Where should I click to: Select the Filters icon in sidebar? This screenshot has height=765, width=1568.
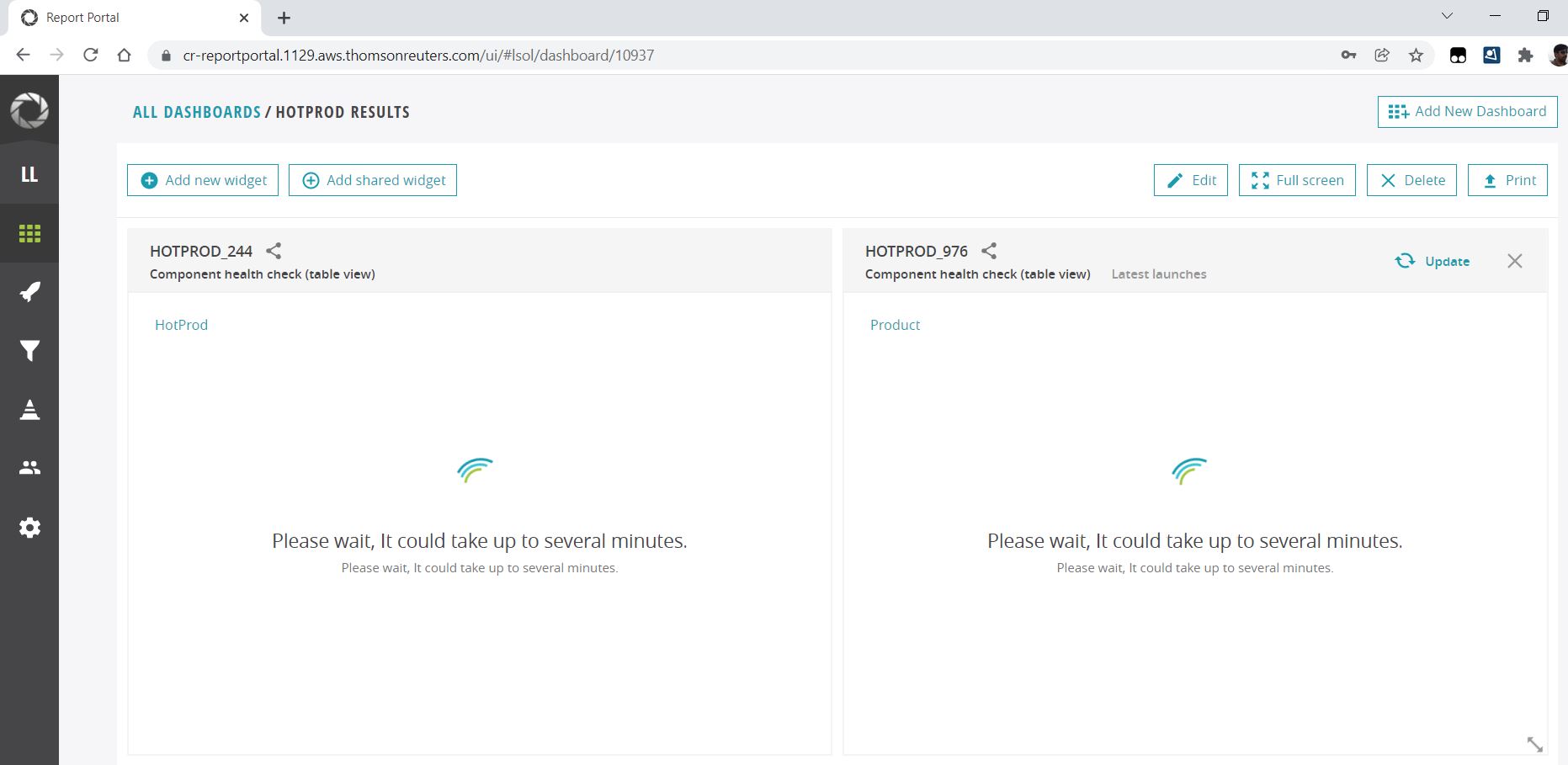[29, 350]
